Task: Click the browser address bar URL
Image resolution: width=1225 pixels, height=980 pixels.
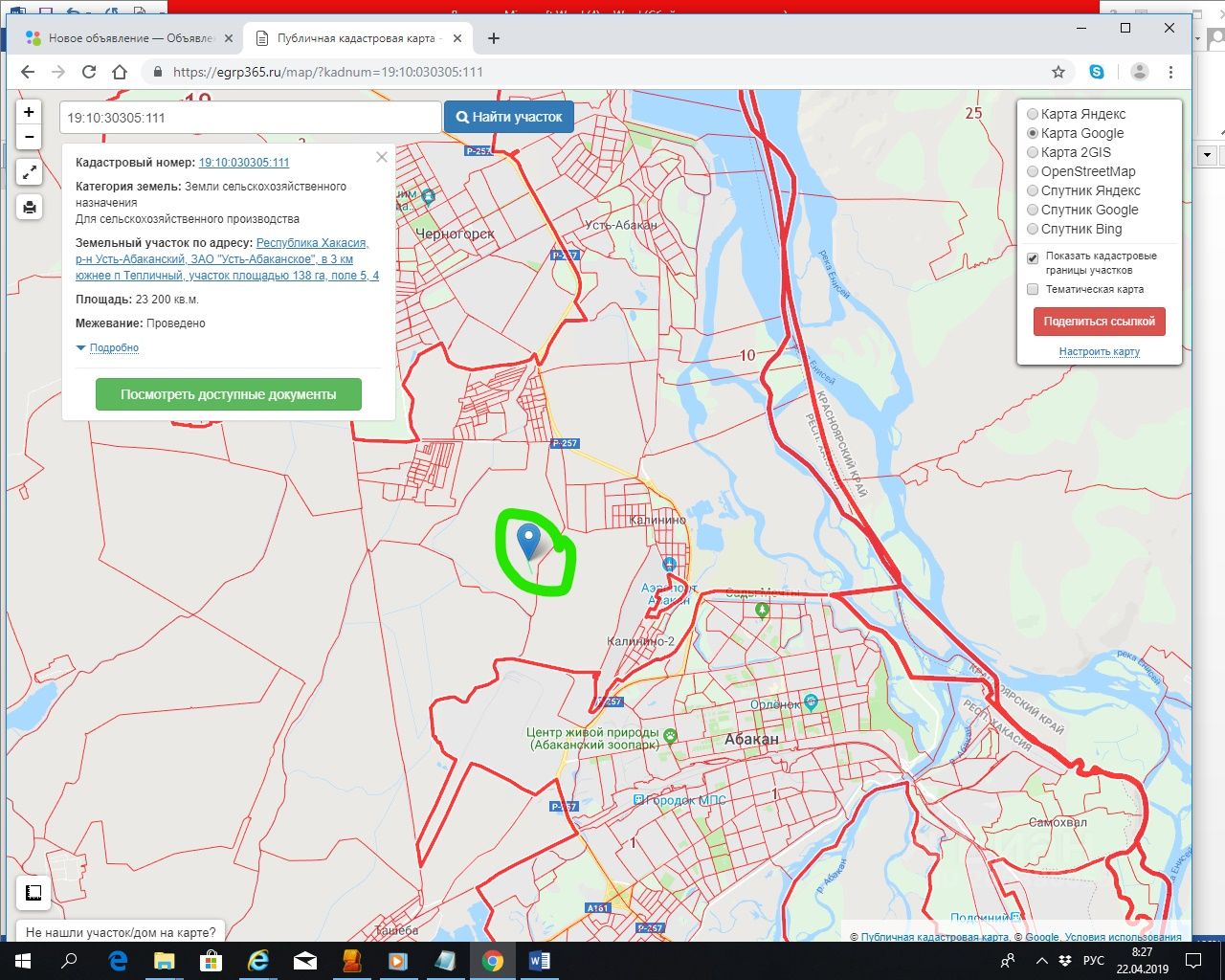Action: click(x=328, y=72)
